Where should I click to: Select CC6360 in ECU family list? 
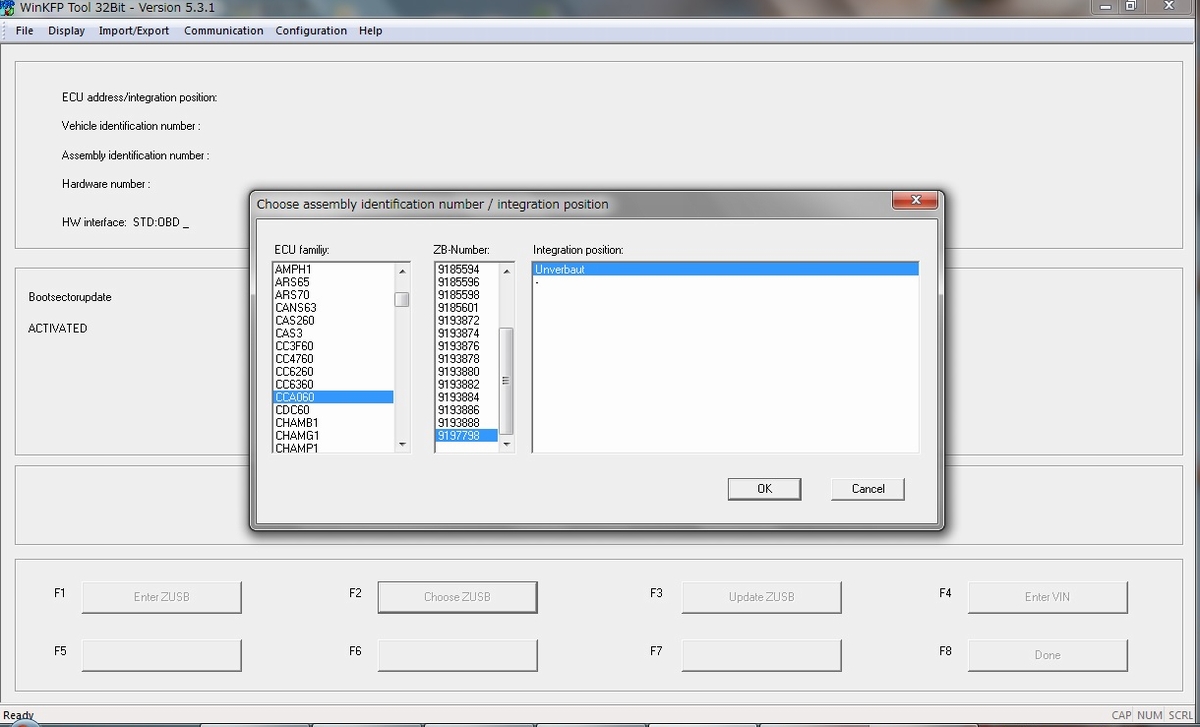coord(333,384)
